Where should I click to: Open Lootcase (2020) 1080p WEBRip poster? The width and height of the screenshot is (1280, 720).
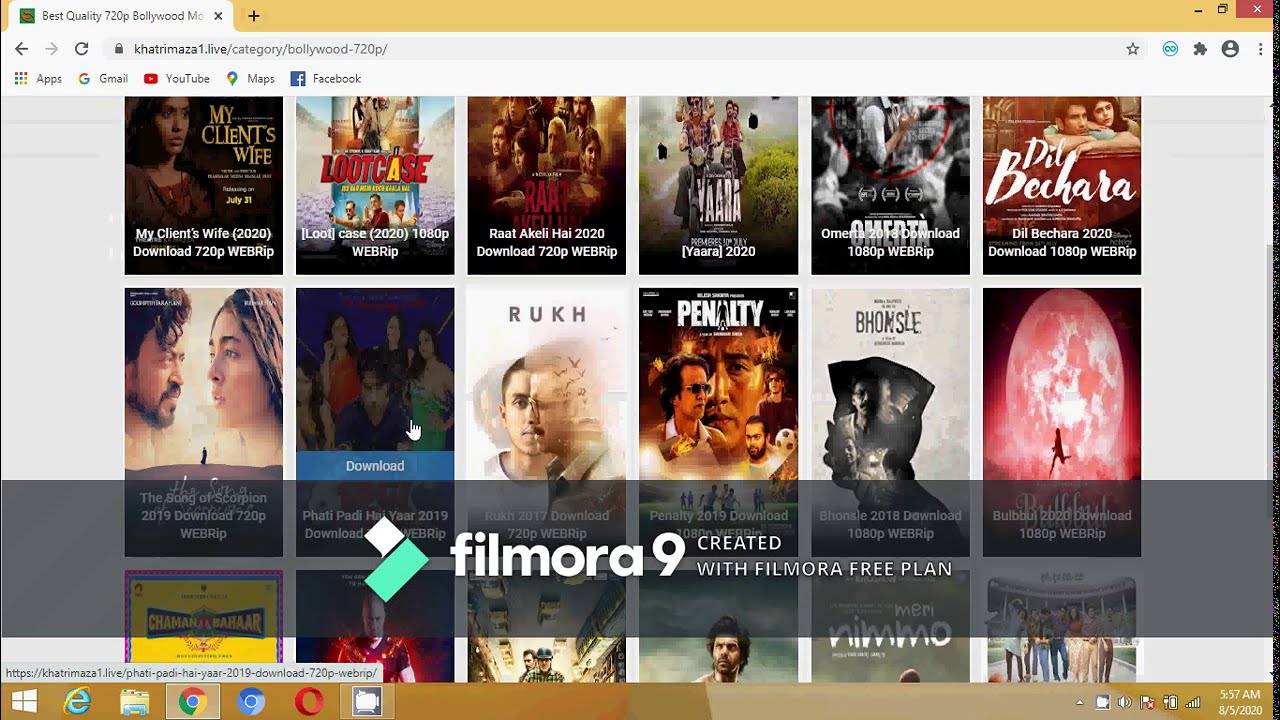375,185
